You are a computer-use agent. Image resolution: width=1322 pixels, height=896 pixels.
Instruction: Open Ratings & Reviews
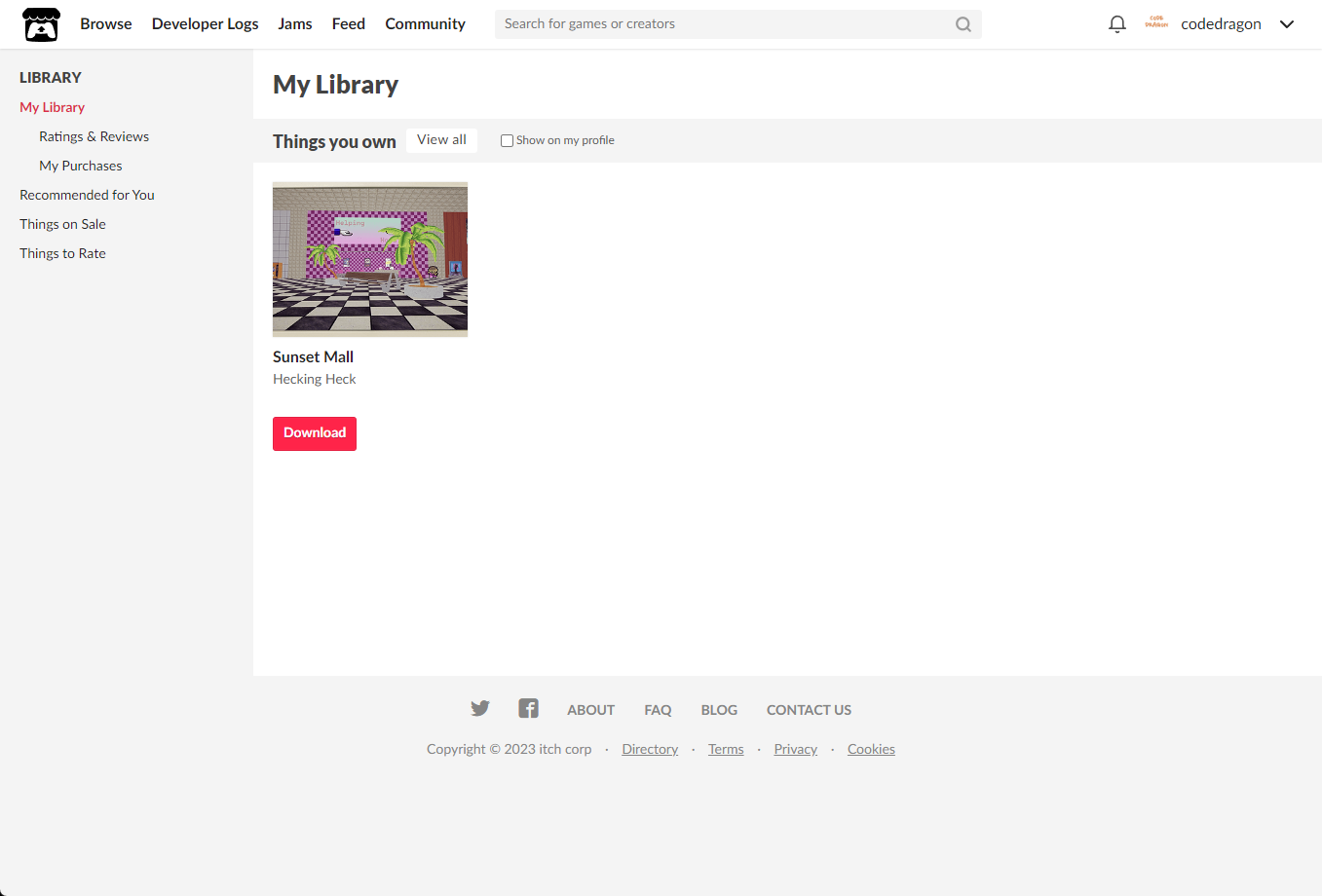[94, 136]
